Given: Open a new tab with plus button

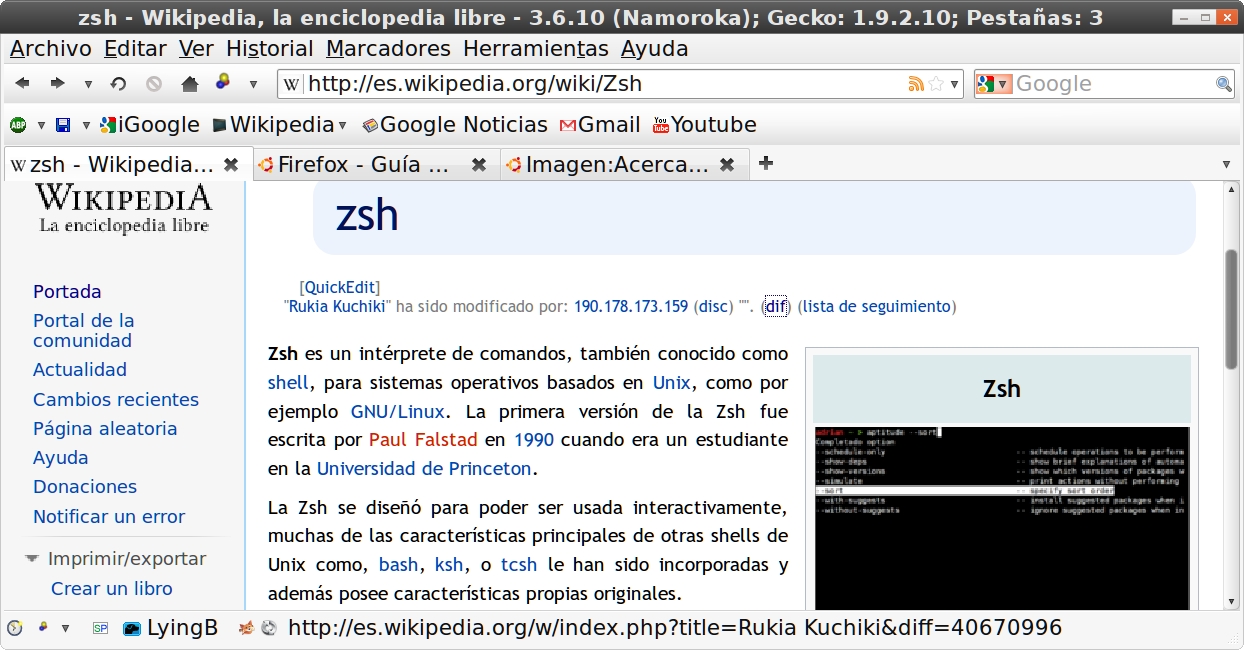Looking at the screenshot, I should 766,163.
